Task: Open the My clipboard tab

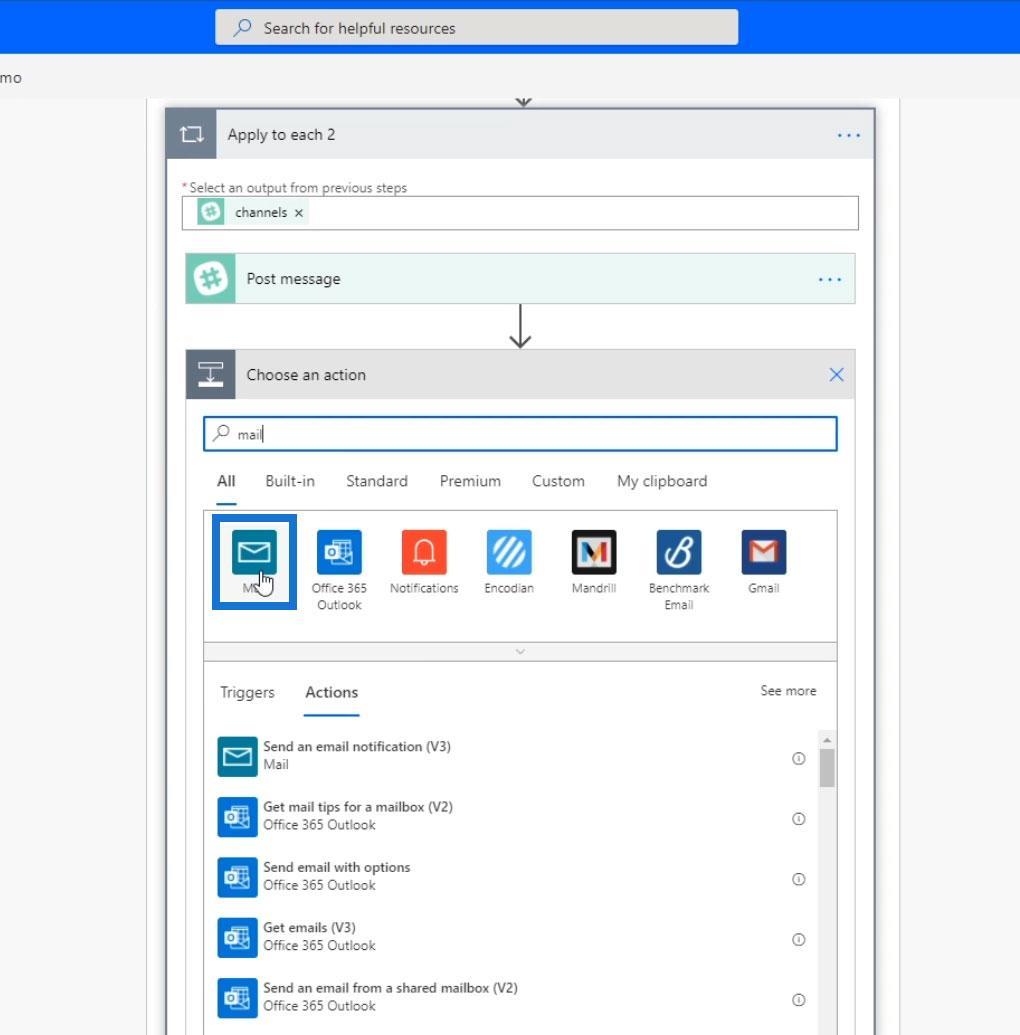Action: (662, 481)
